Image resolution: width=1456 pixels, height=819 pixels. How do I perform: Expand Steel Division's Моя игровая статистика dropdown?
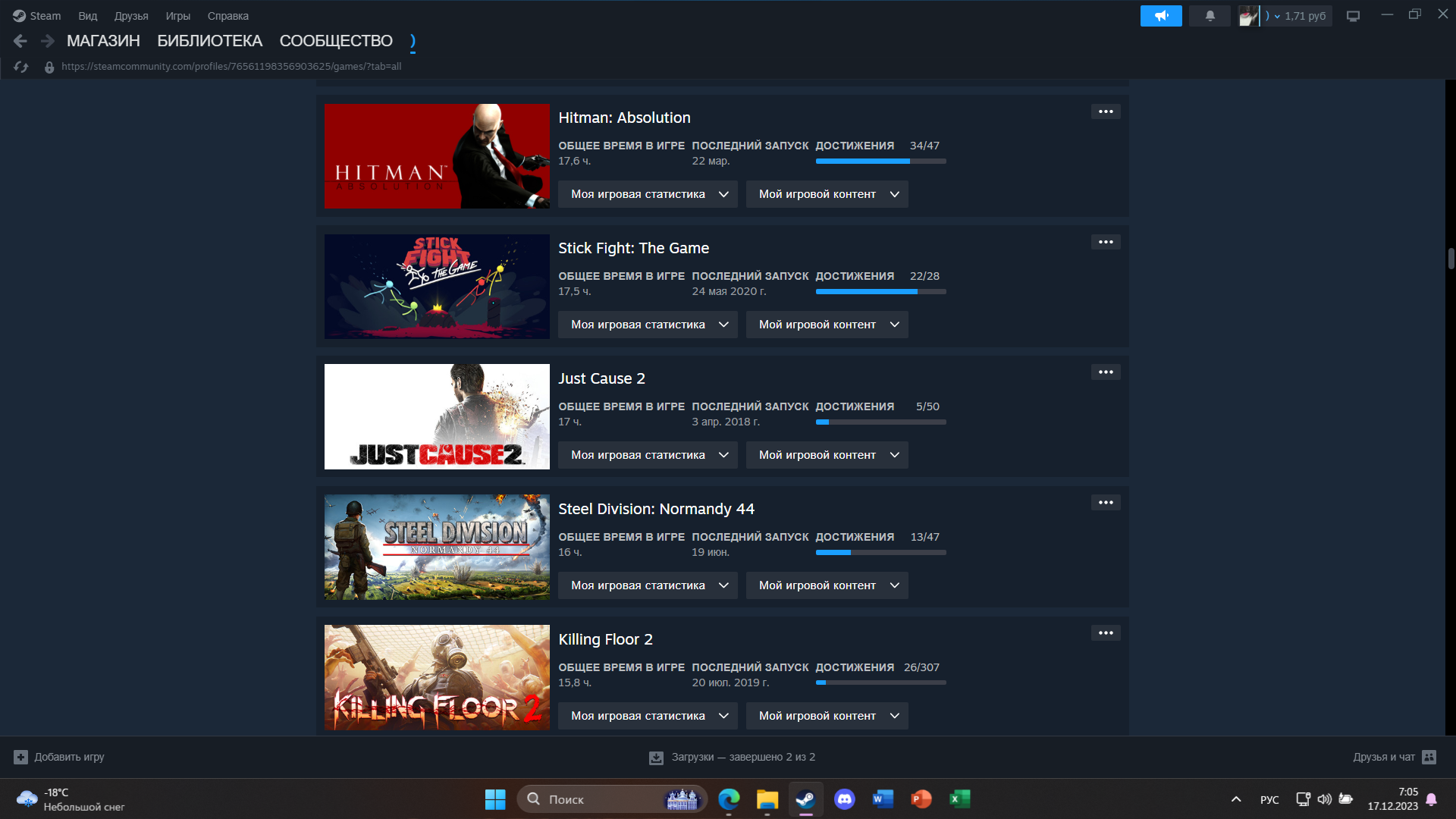click(x=648, y=585)
